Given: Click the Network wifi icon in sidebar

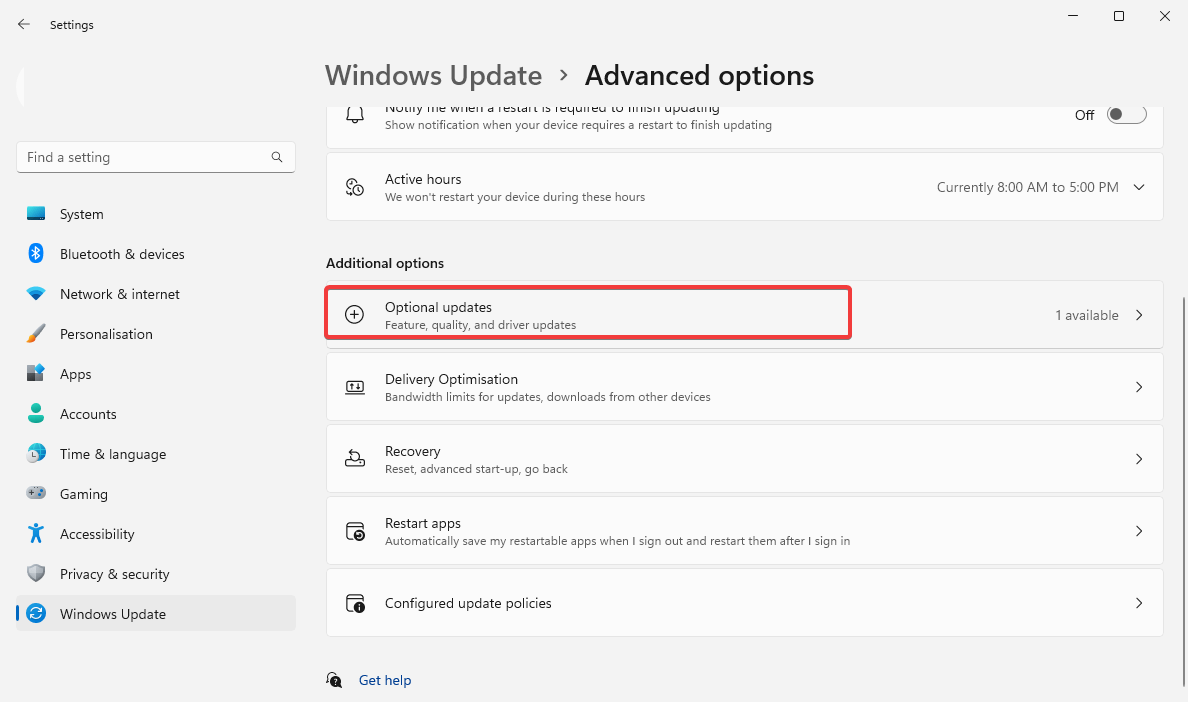Looking at the screenshot, I should point(36,293).
